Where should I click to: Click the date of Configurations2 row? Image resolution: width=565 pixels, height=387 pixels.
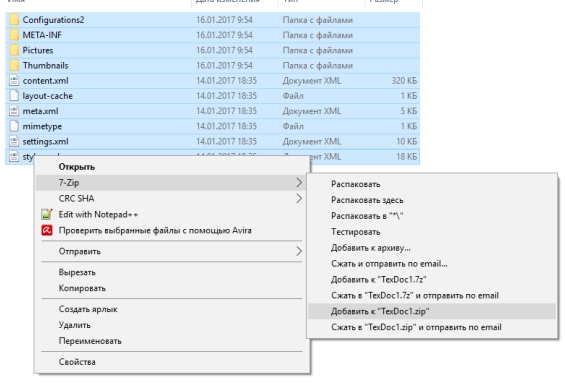224,20
